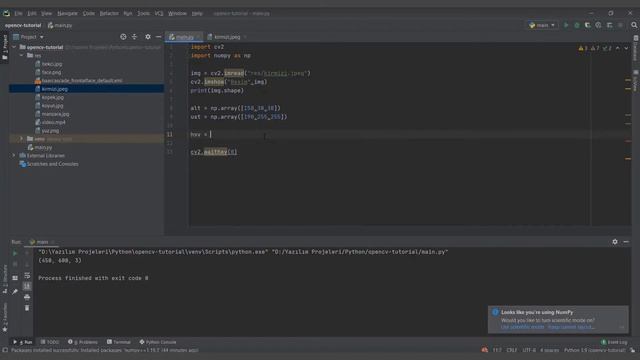The height and width of the screenshot is (360, 640).
Task: Select video.mp4 in project tree
Action: [53, 122]
